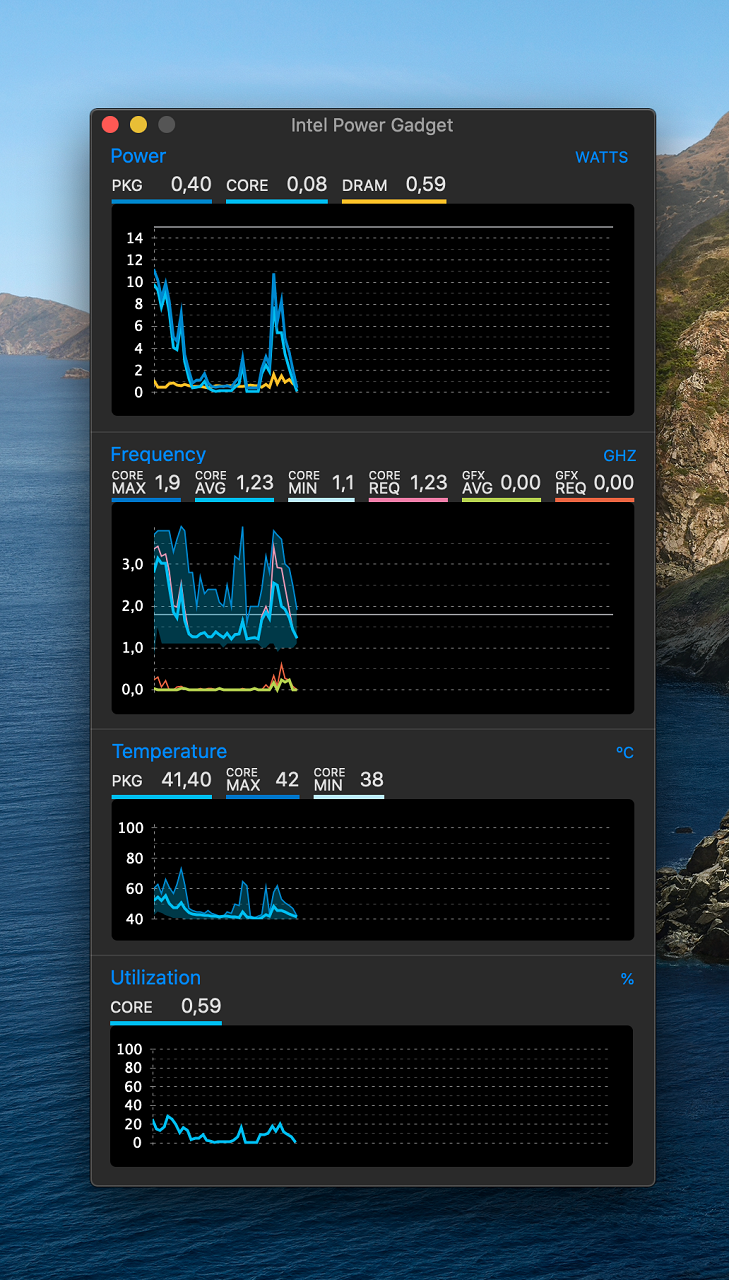Select the PKG power reading
The width and height of the screenshot is (729, 1280).
coord(161,185)
